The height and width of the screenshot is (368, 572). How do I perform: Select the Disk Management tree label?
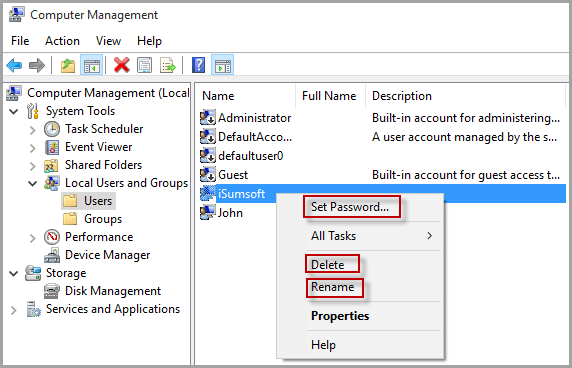coord(113,291)
